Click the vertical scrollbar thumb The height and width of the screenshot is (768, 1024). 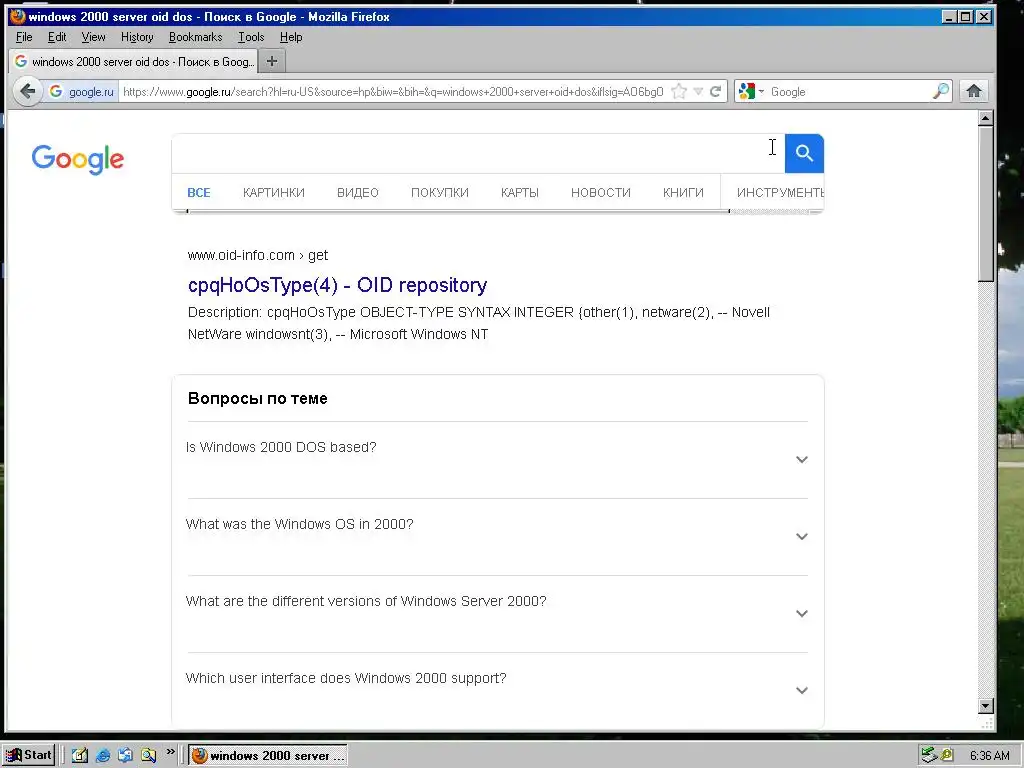click(986, 204)
